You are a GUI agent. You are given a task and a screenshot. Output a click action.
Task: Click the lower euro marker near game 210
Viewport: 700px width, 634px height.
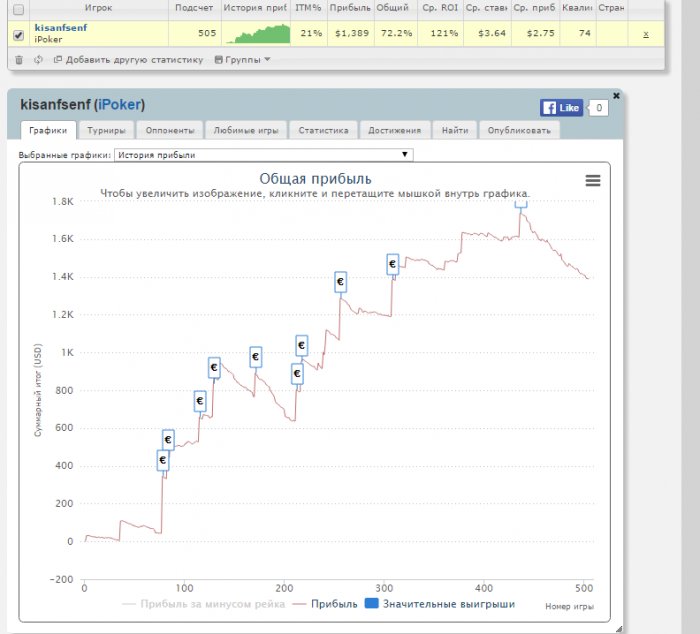click(297, 374)
